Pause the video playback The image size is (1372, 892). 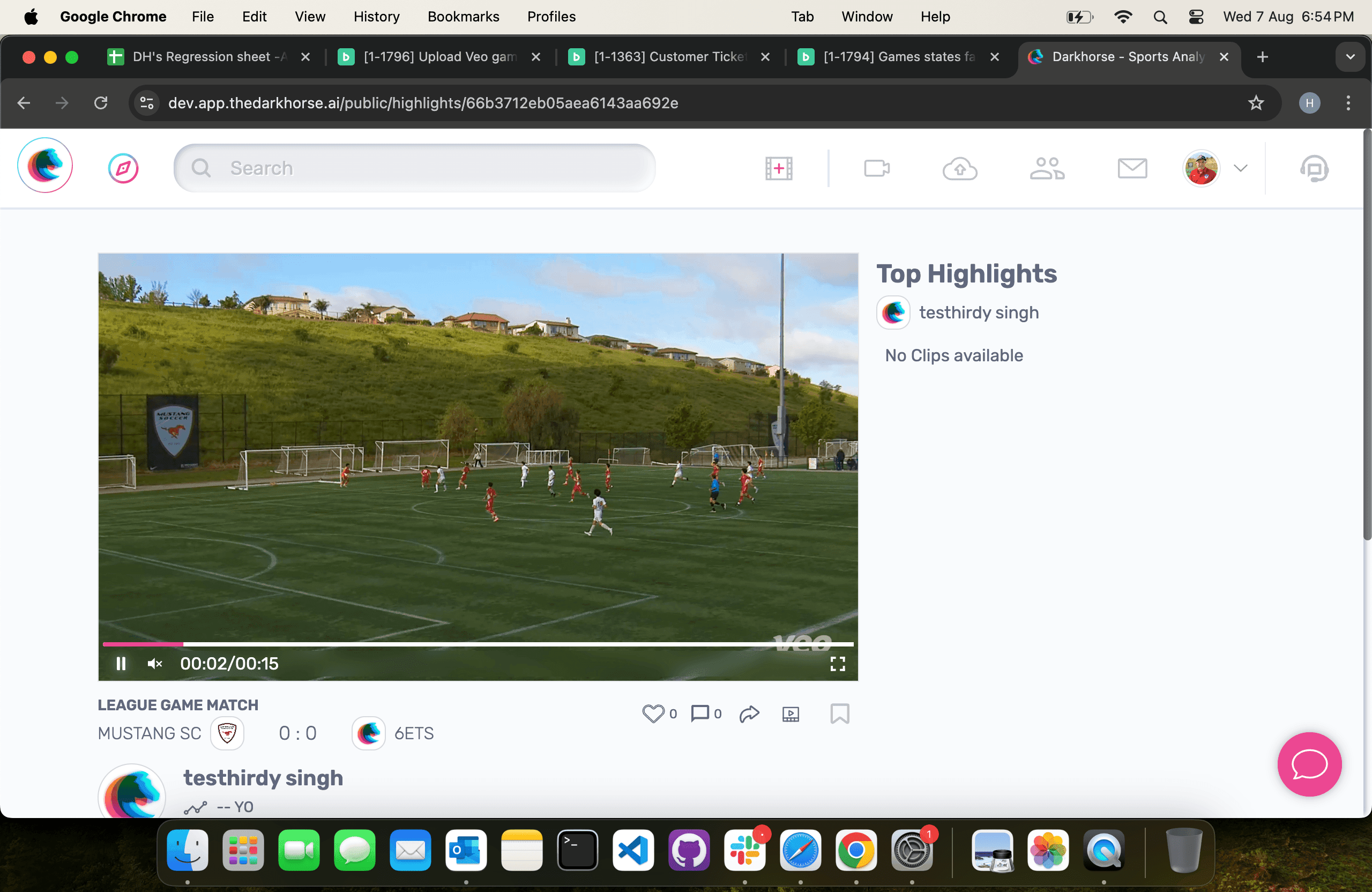(x=121, y=664)
